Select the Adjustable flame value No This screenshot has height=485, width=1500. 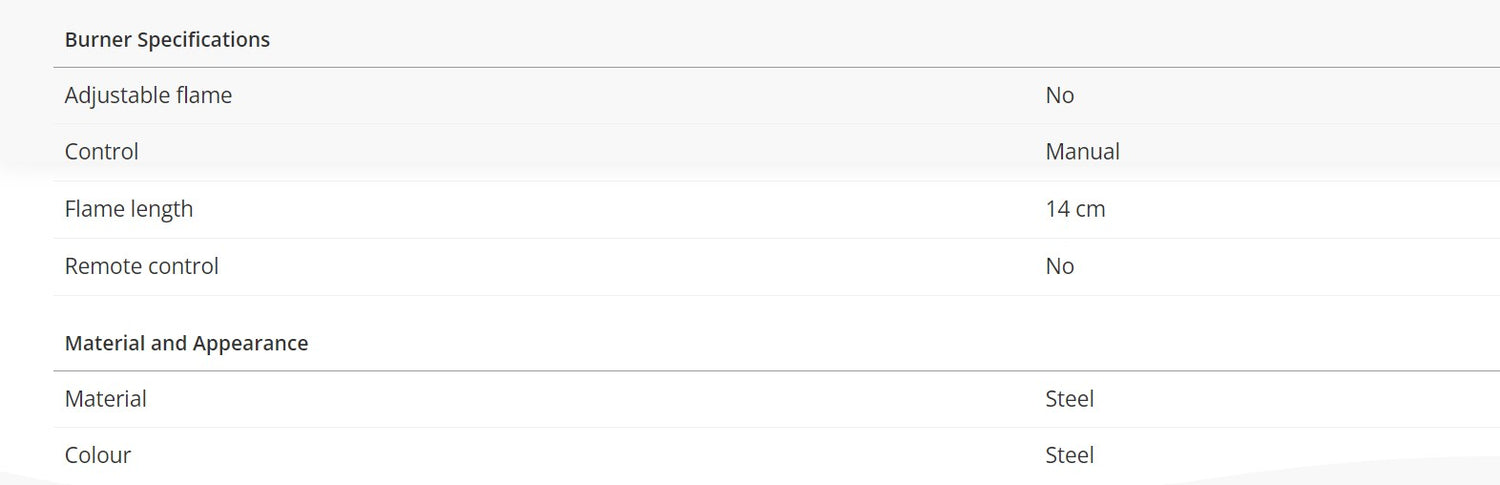click(x=1059, y=95)
